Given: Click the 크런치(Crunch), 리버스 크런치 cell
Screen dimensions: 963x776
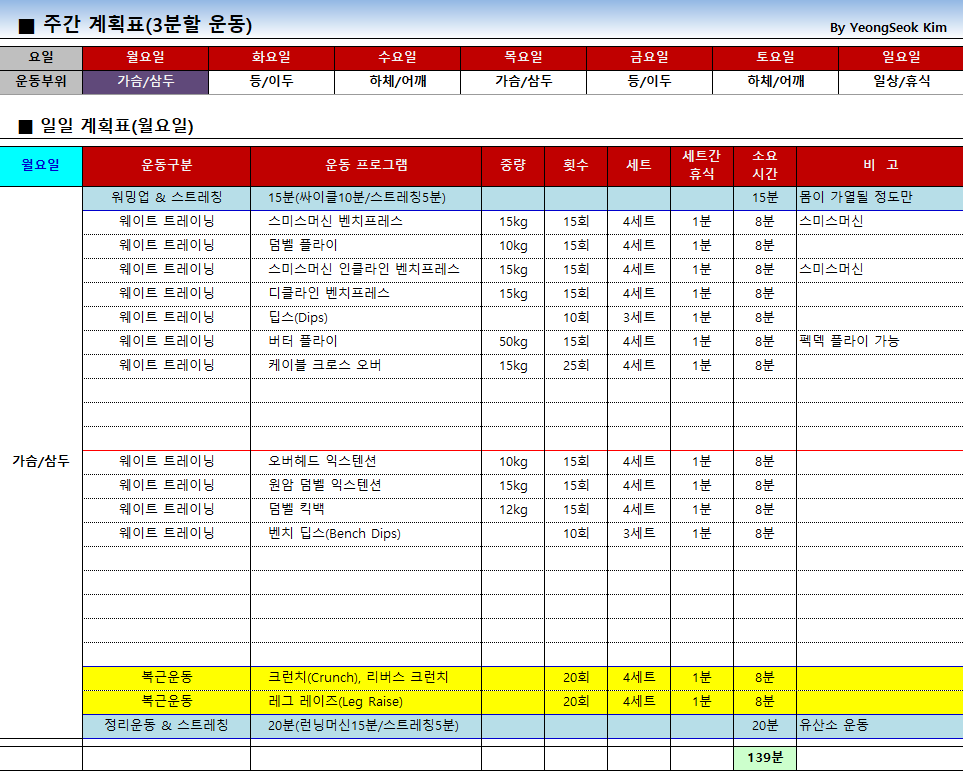Looking at the screenshot, I should pos(366,677).
